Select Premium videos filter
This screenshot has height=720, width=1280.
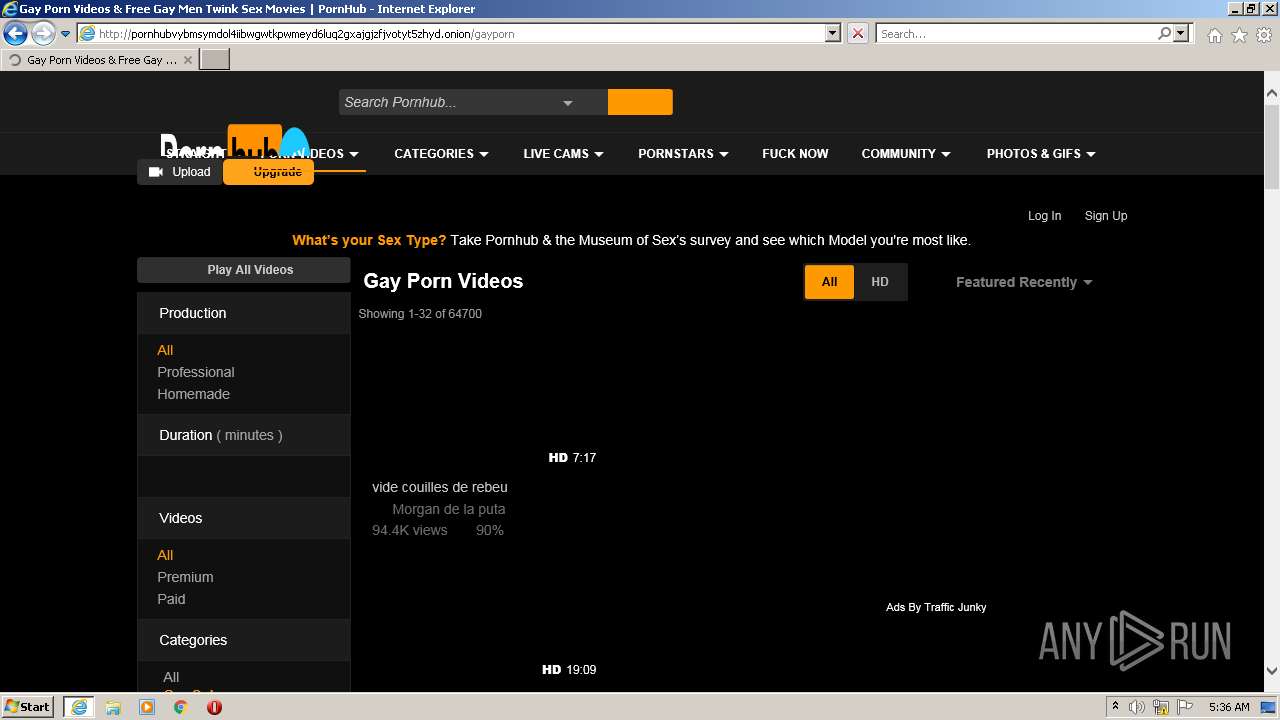(x=185, y=577)
